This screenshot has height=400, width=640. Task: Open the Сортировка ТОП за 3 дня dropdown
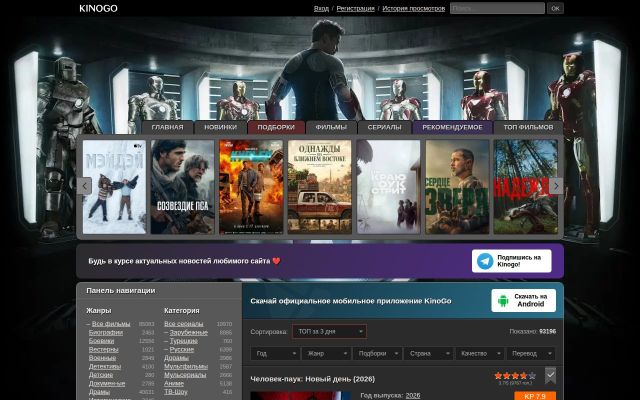click(329, 331)
